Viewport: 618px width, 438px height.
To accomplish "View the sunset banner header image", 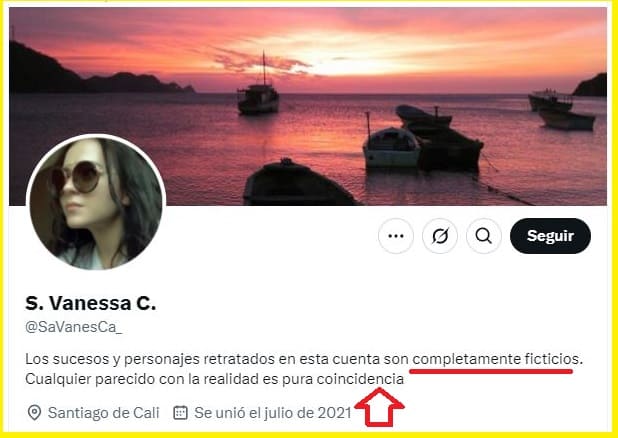I will [x=308, y=106].
